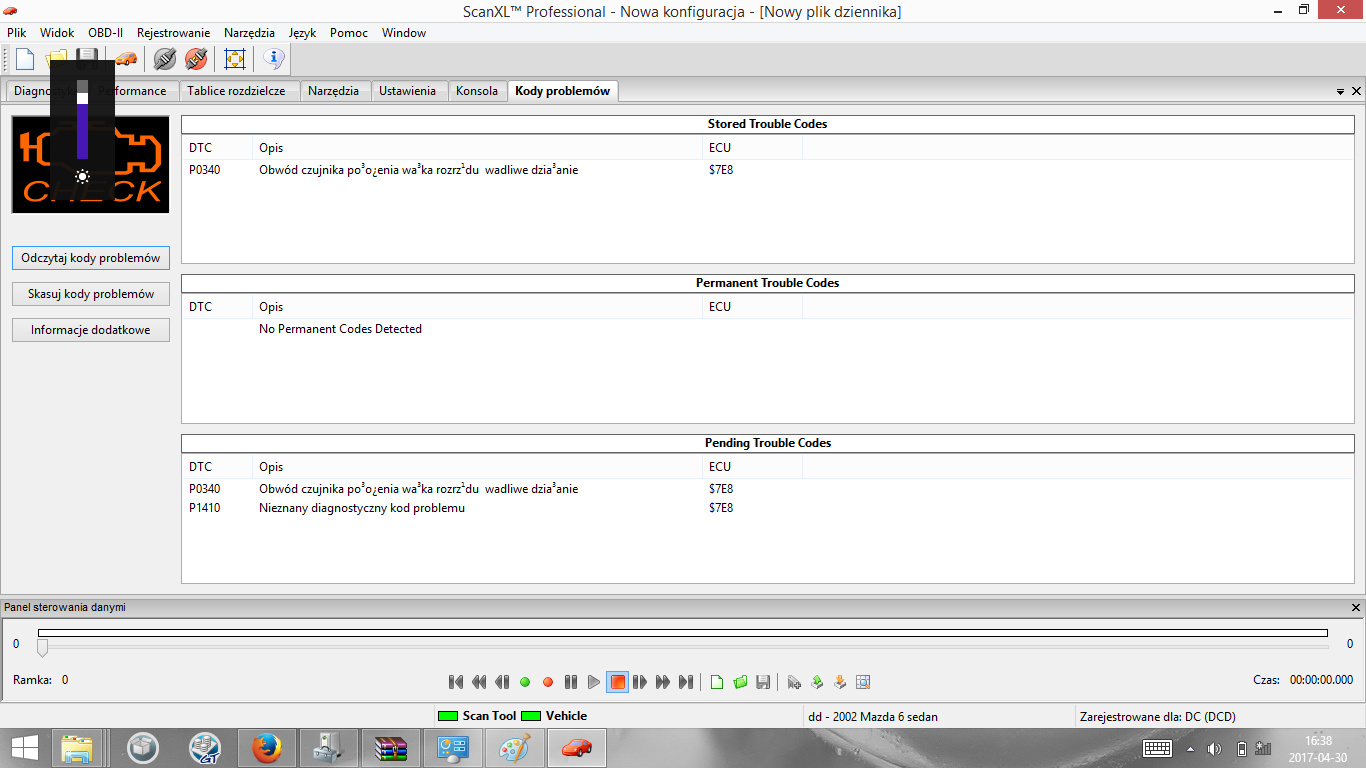The image size is (1366, 768).
Task: Click the new file icon in top toolbar
Action: (x=25, y=59)
